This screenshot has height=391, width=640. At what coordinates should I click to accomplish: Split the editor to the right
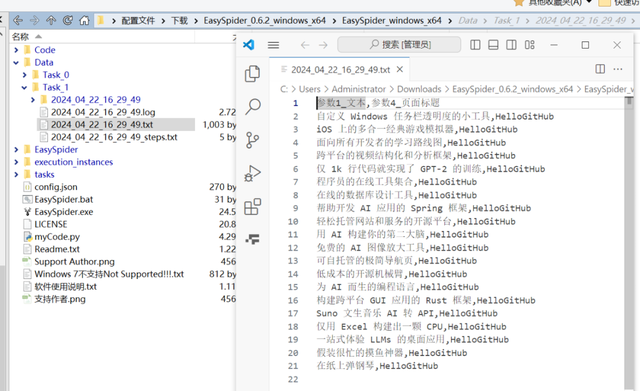[600, 69]
